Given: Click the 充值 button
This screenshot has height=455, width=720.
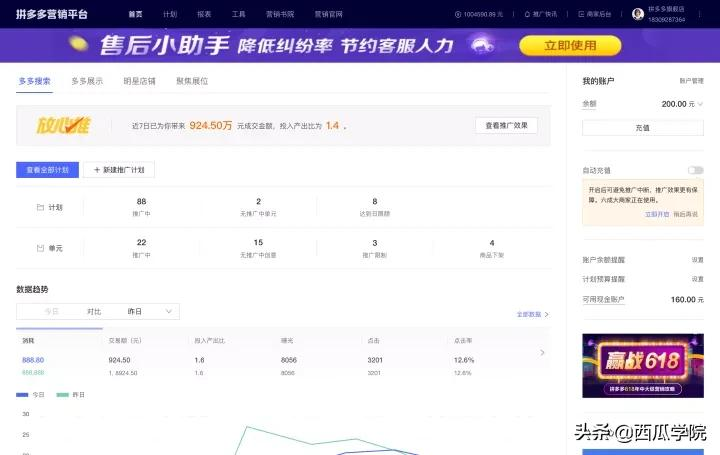Looking at the screenshot, I should pos(642,128).
